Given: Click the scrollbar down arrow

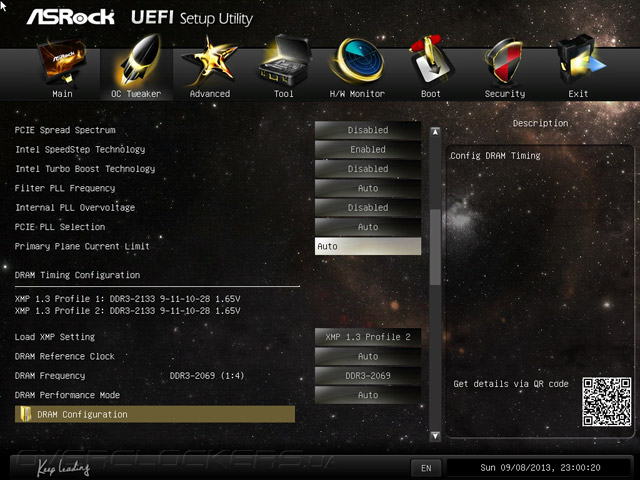Looking at the screenshot, I should click(x=435, y=436).
